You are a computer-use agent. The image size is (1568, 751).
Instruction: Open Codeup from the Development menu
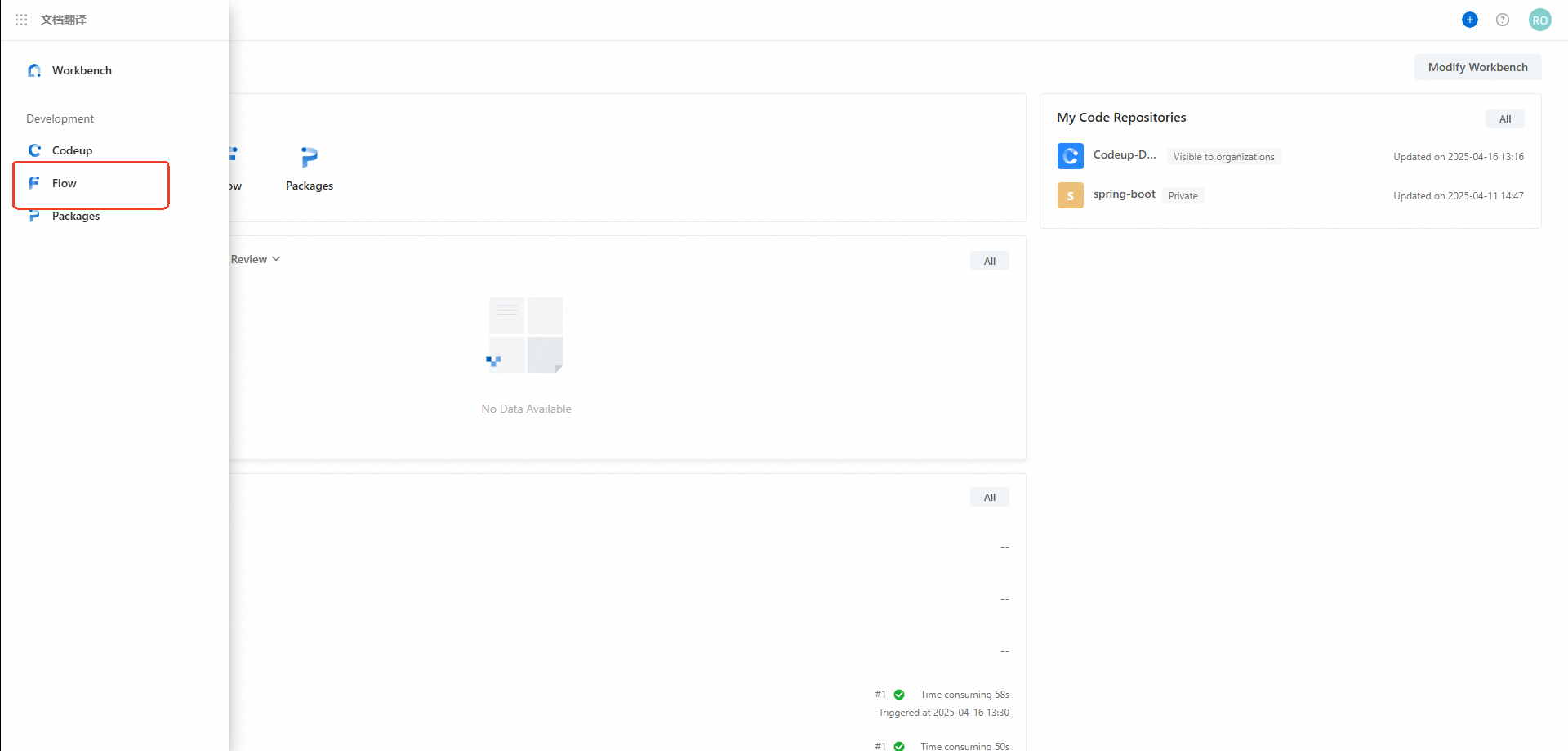coord(72,150)
